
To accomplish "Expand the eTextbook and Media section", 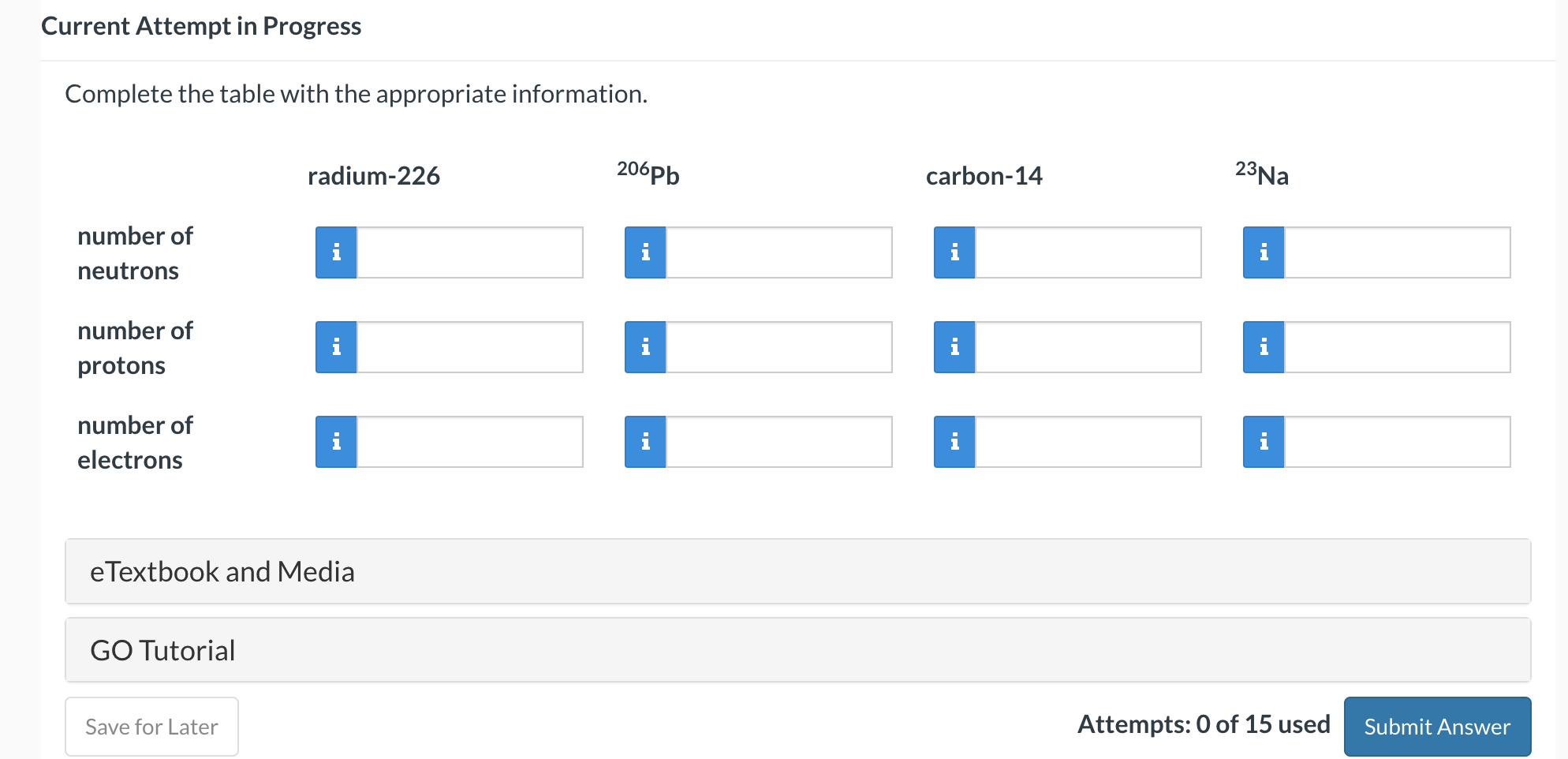I will pos(797,572).
